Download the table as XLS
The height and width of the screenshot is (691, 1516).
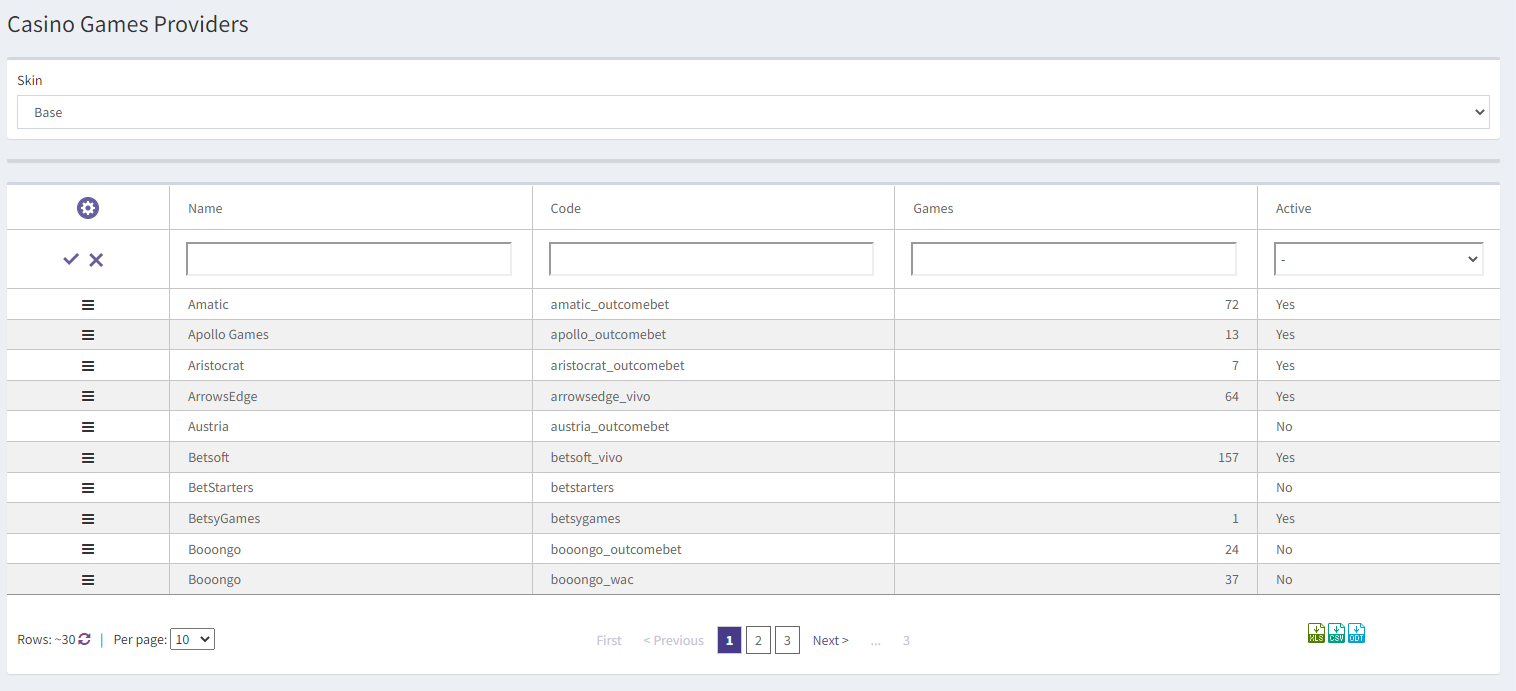pos(1316,633)
